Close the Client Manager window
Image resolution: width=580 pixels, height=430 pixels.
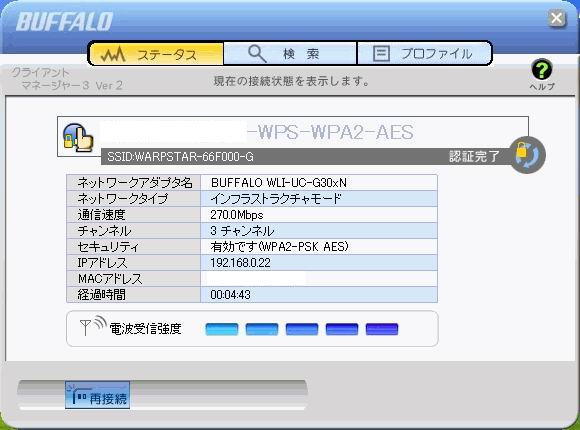pos(557,18)
